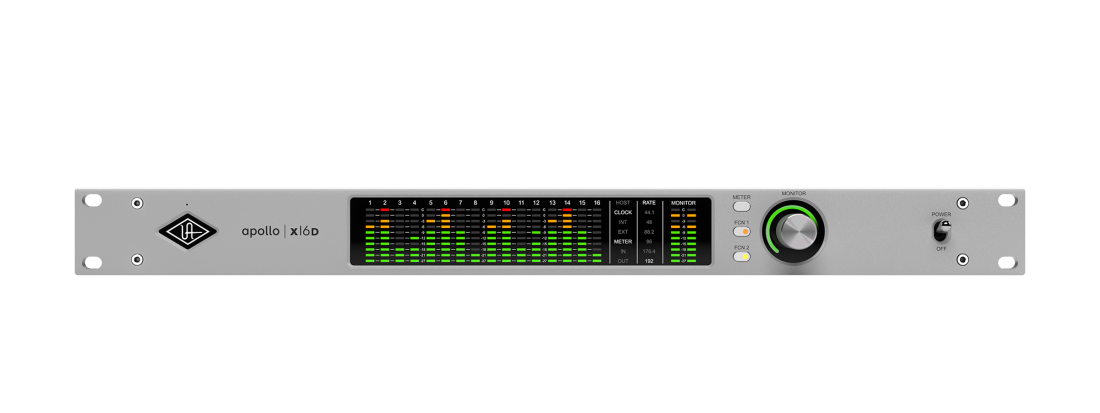Flip the POWER toggle switch
The image size is (1100, 413).
[x=941, y=230]
